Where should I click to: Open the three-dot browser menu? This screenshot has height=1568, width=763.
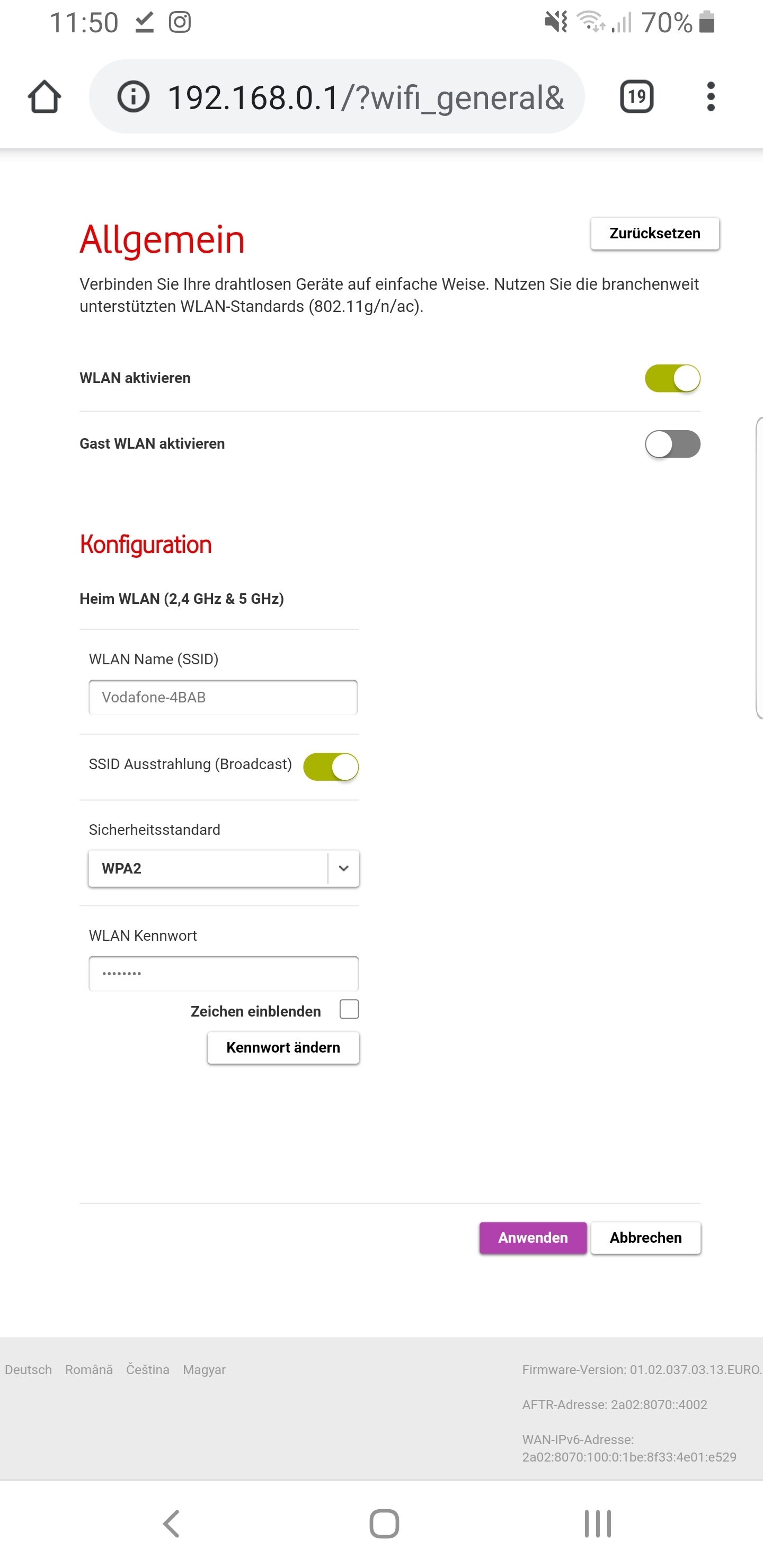(711, 97)
